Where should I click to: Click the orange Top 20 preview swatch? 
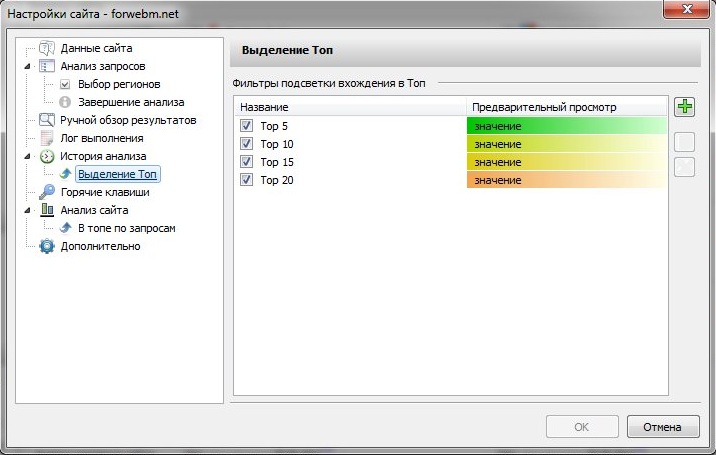[566, 180]
